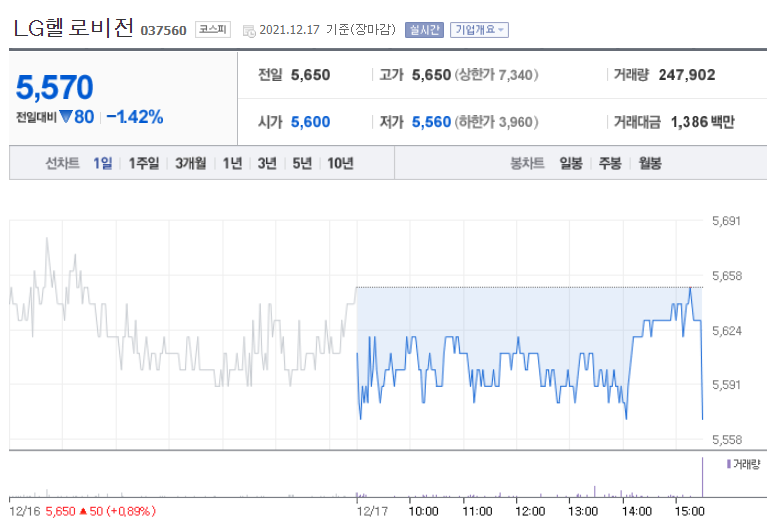
Task: Switch to the 5년 chart period
Action: pyautogui.click(x=302, y=163)
